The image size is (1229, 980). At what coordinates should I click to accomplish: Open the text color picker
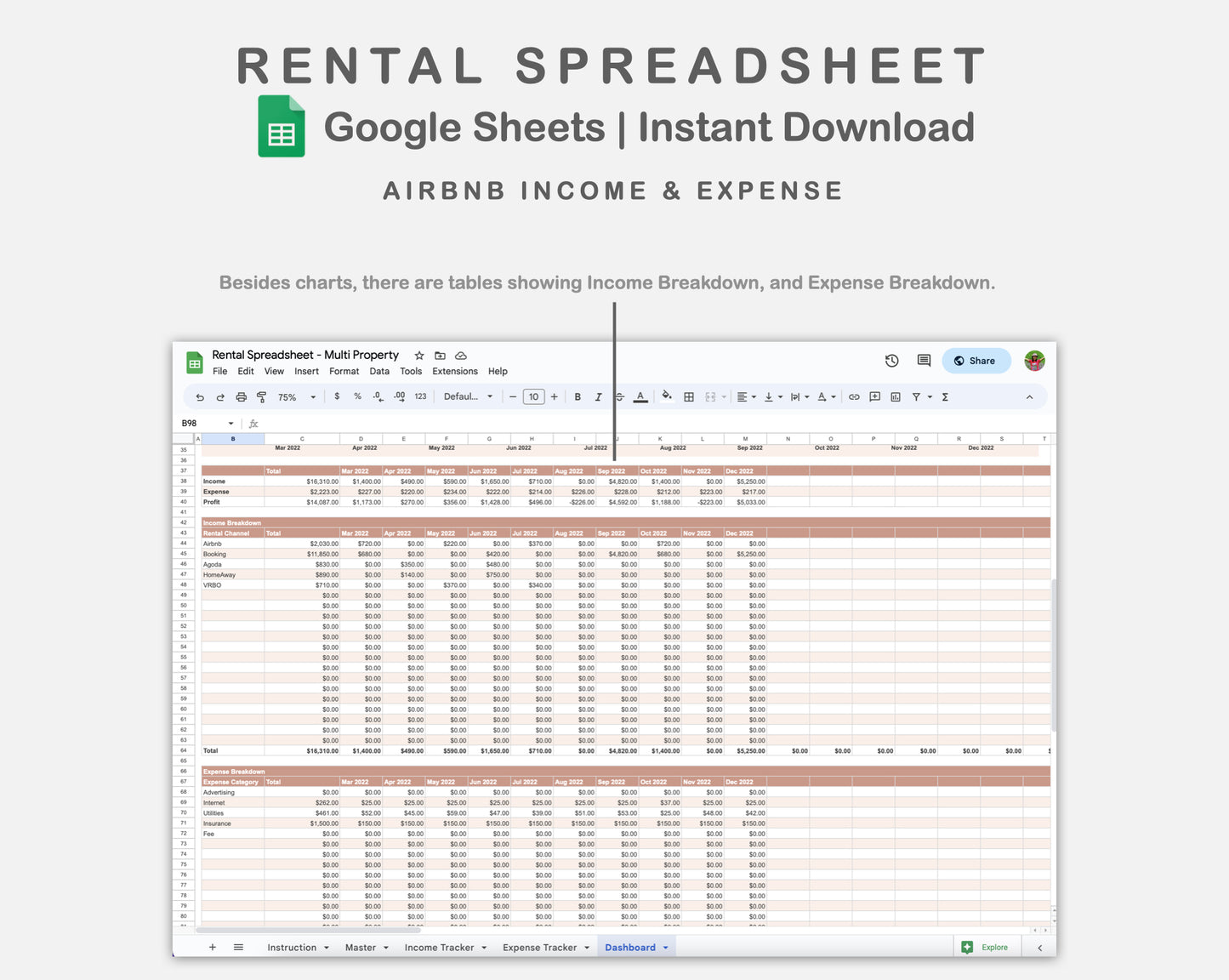(640, 396)
